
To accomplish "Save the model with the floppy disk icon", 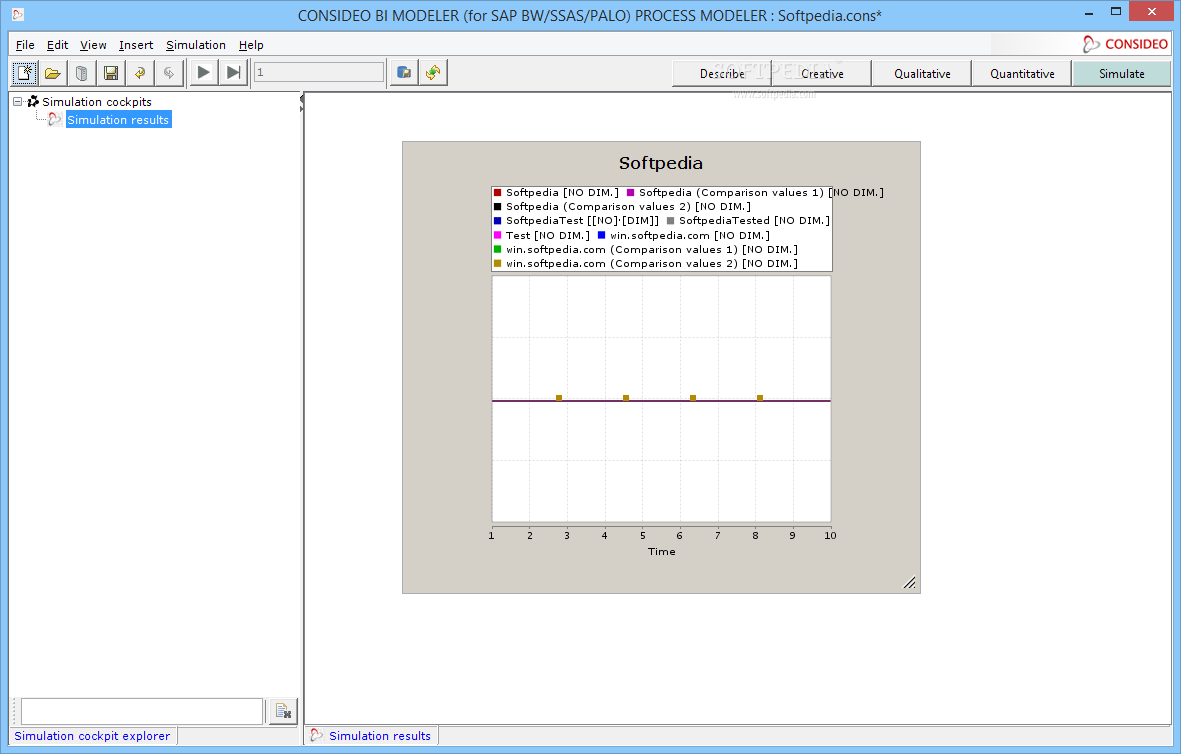I will (x=111, y=73).
